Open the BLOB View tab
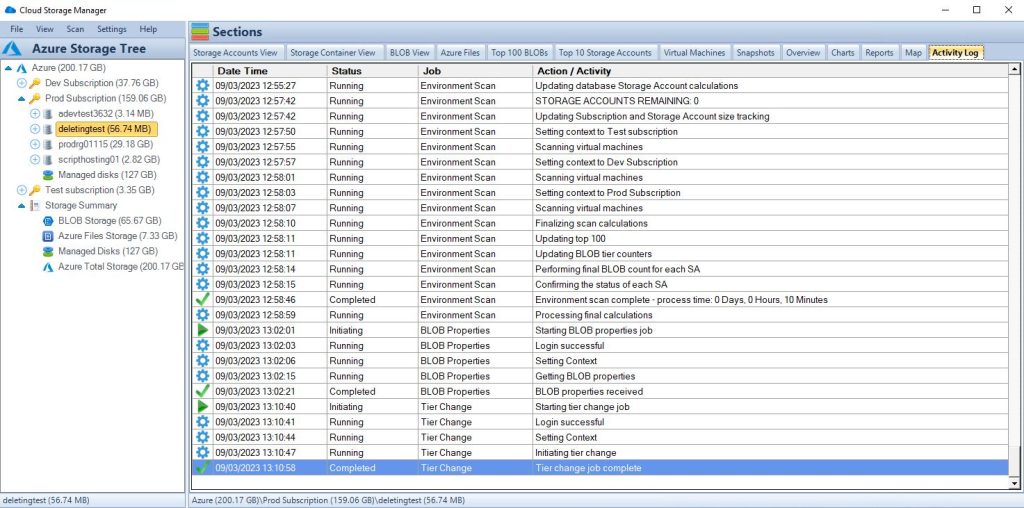The height and width of the screenshot is (508, 1024). coord(409,53)
